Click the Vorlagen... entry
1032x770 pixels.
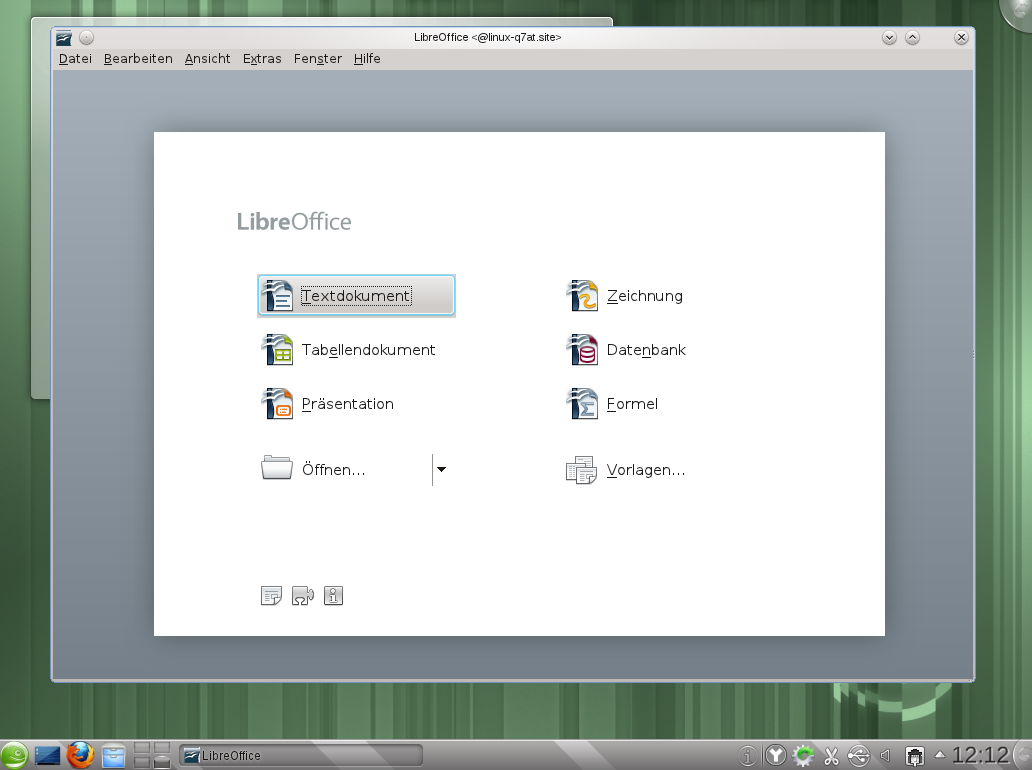coord(648,469)
